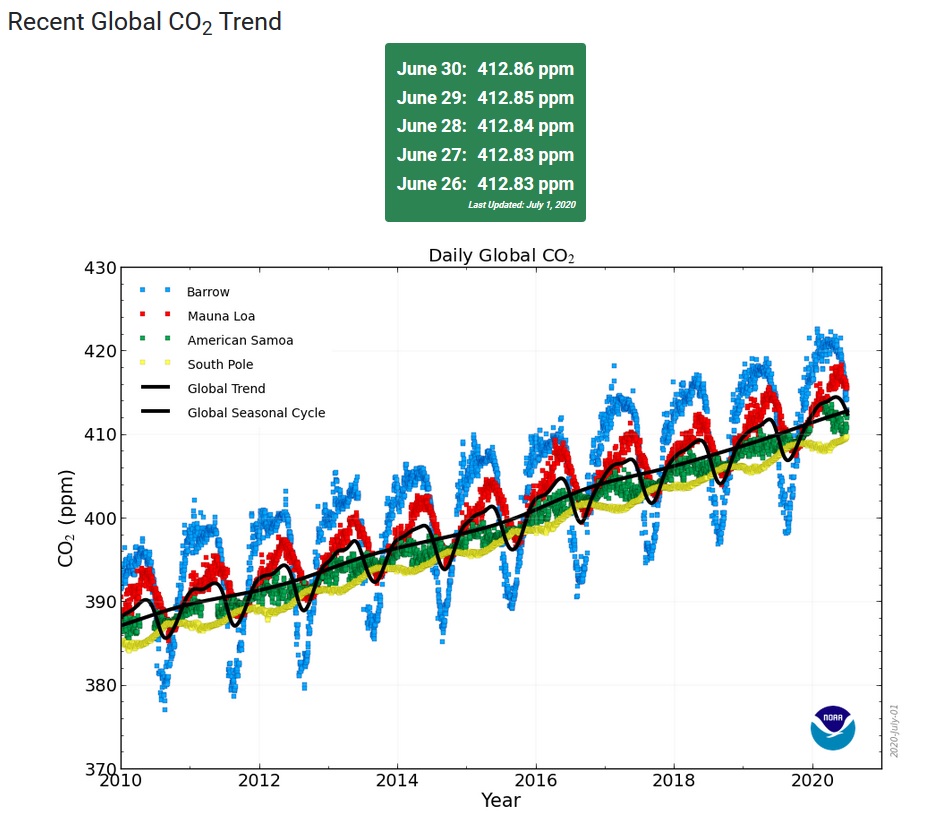
Task: Click the Global Seasonal Cycle legend line
Action: click(162, 412)
